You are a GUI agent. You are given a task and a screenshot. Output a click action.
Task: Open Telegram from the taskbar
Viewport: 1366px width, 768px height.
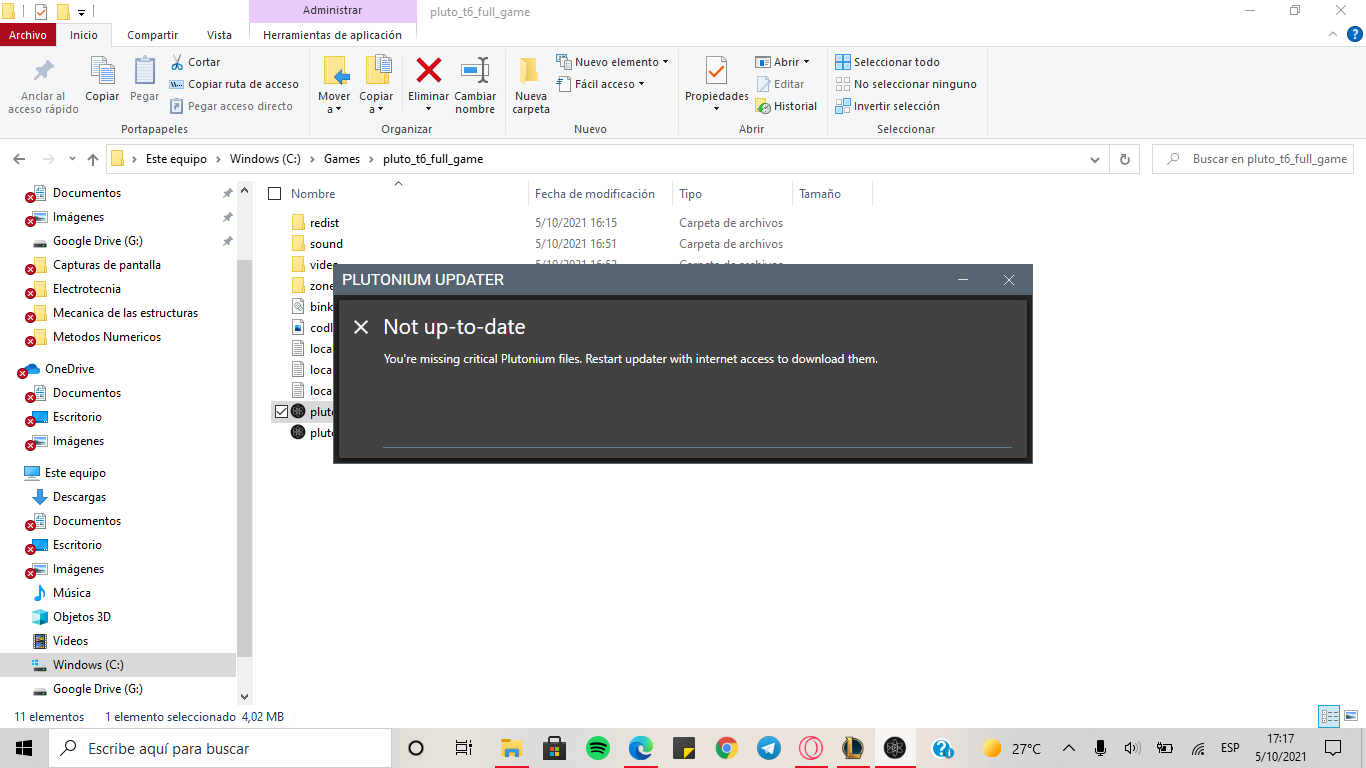click(768, 748)
